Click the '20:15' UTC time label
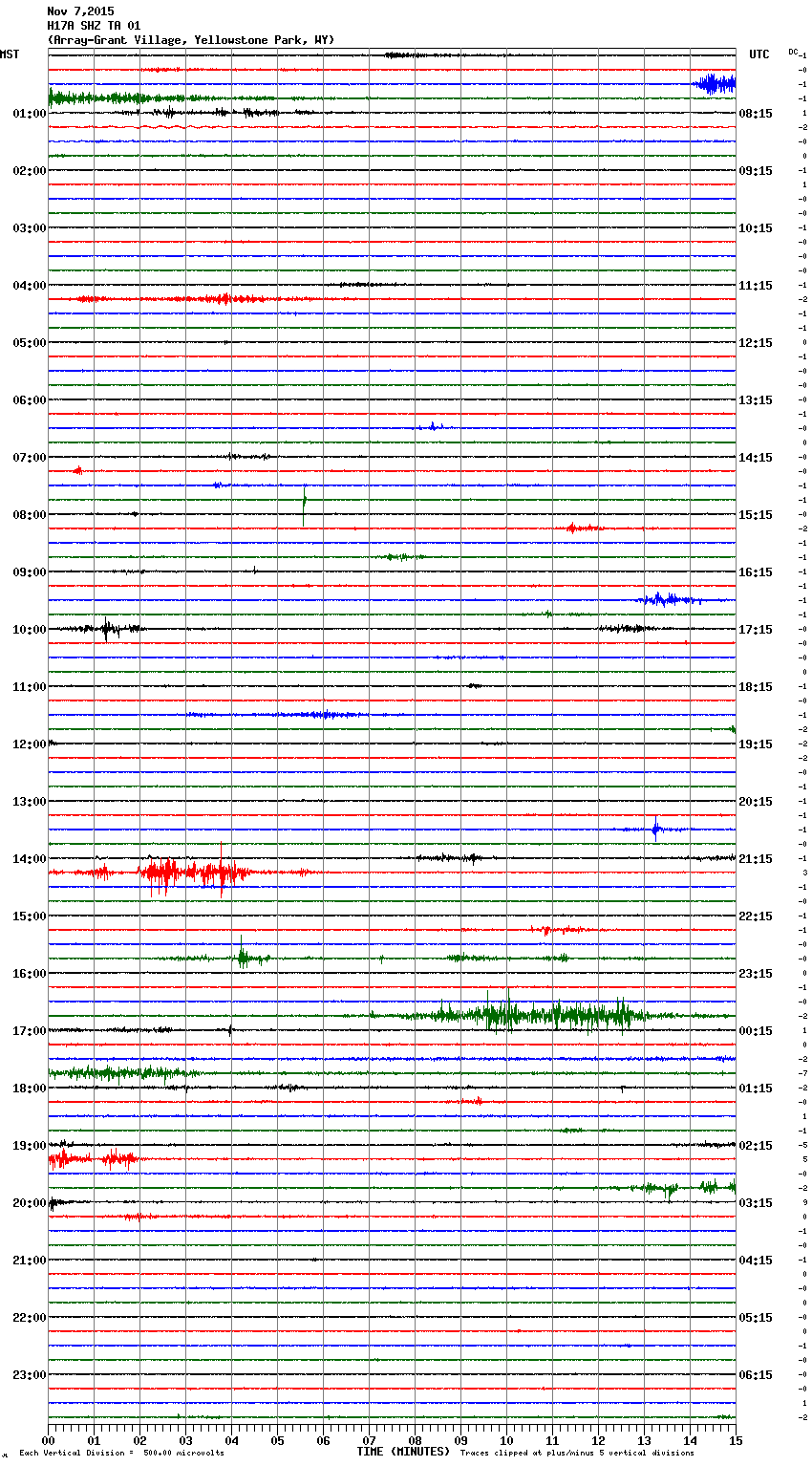The width and height of the screenshot is (812, 1466). point(756,802)
